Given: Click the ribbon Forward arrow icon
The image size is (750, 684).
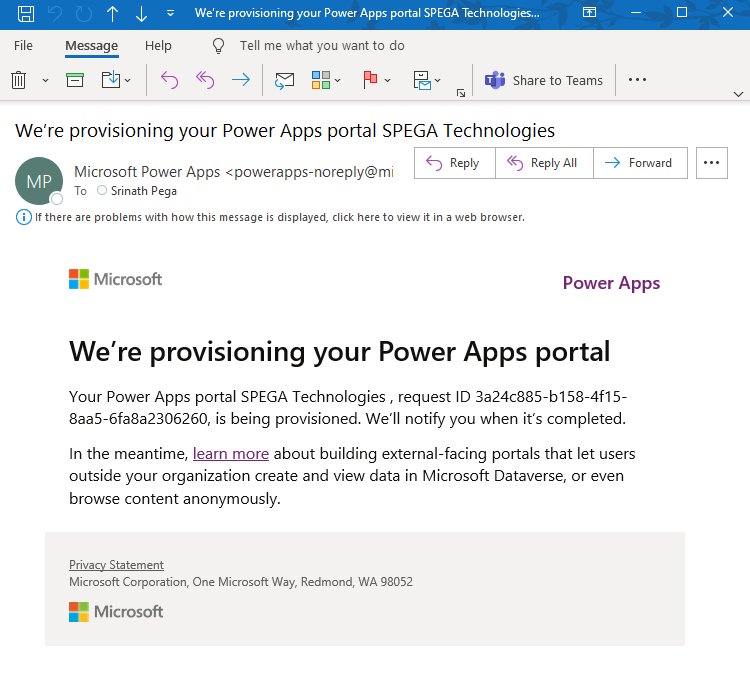Looking at the screenshot, I should [x=240, y=80].
